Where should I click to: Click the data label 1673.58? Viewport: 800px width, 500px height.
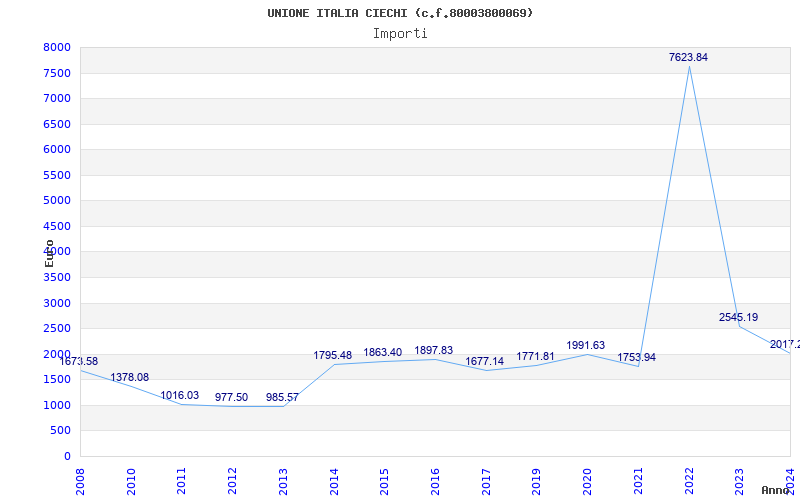click(79, 361)
